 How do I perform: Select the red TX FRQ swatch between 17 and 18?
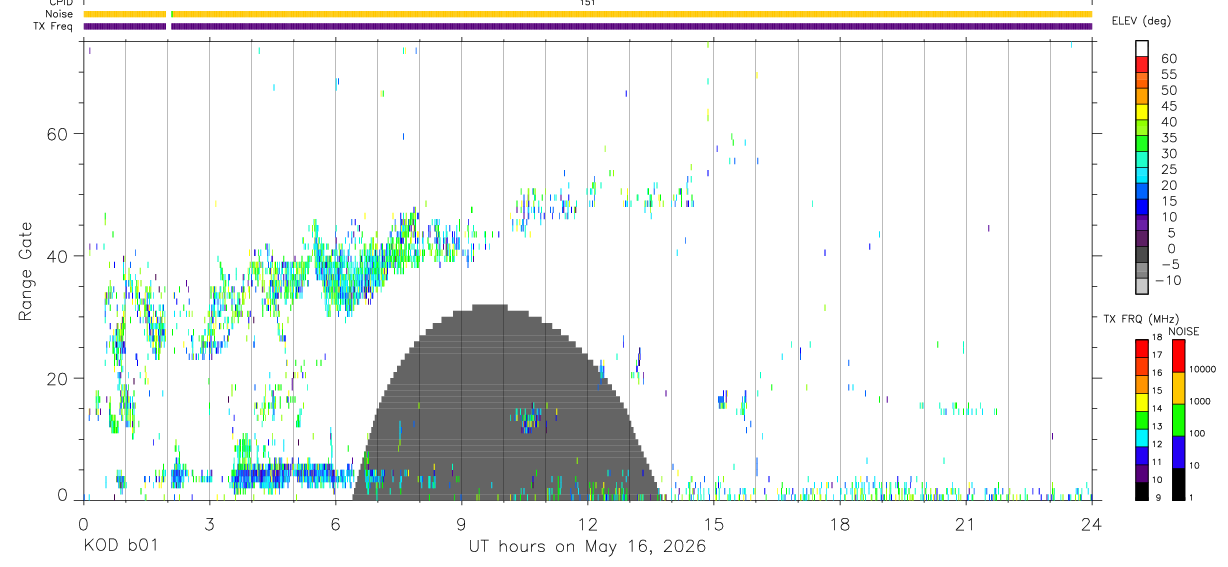coord(1142,348)
